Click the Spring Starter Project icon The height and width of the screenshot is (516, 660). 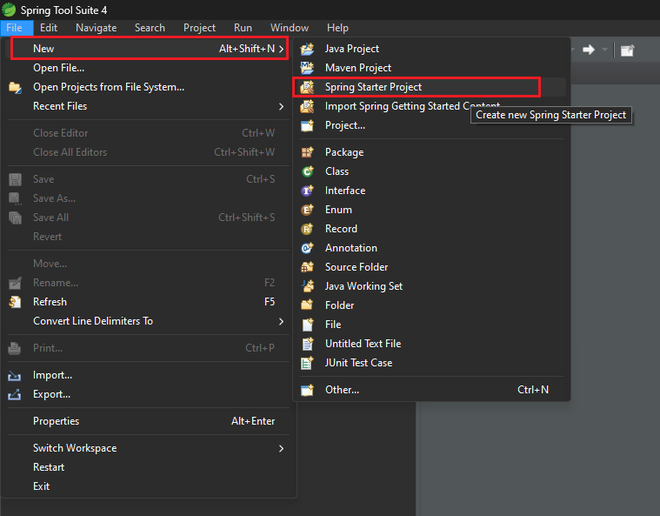(307, 87)
